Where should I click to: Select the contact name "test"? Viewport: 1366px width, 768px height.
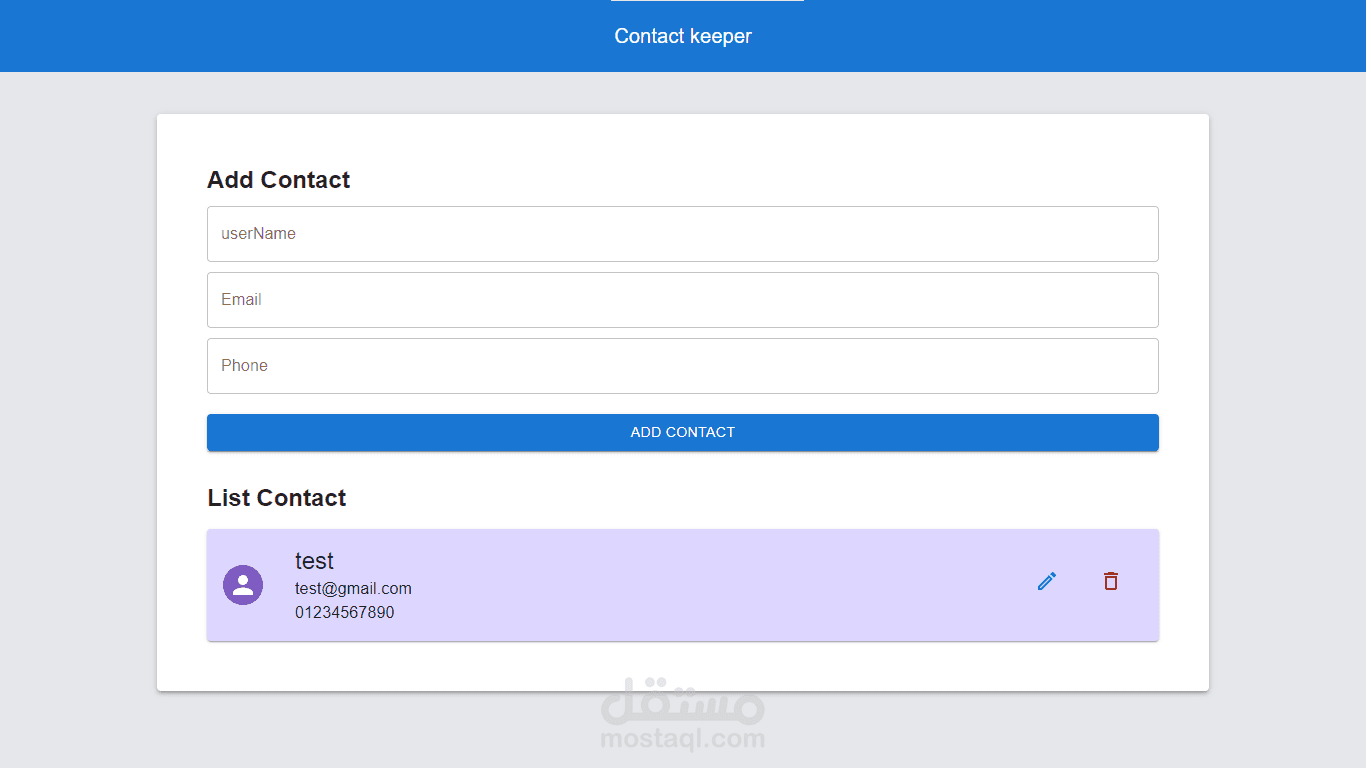[x=314, y=561]
